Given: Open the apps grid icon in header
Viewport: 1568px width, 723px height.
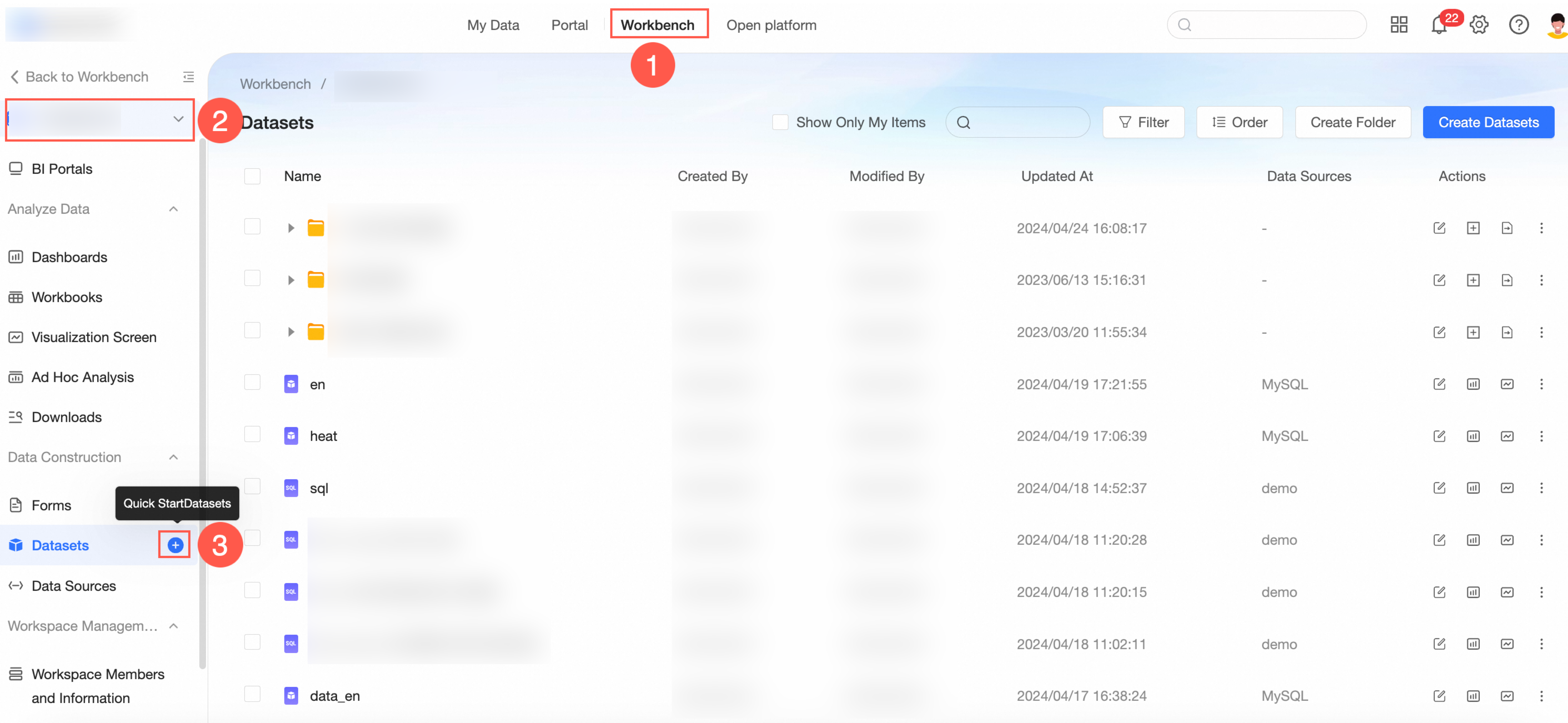Looking at the screenshot, I should pos(1399,25).
